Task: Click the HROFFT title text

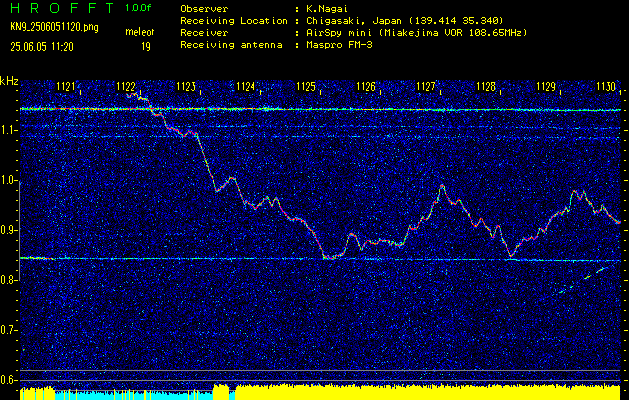Action: coord(63,8)
